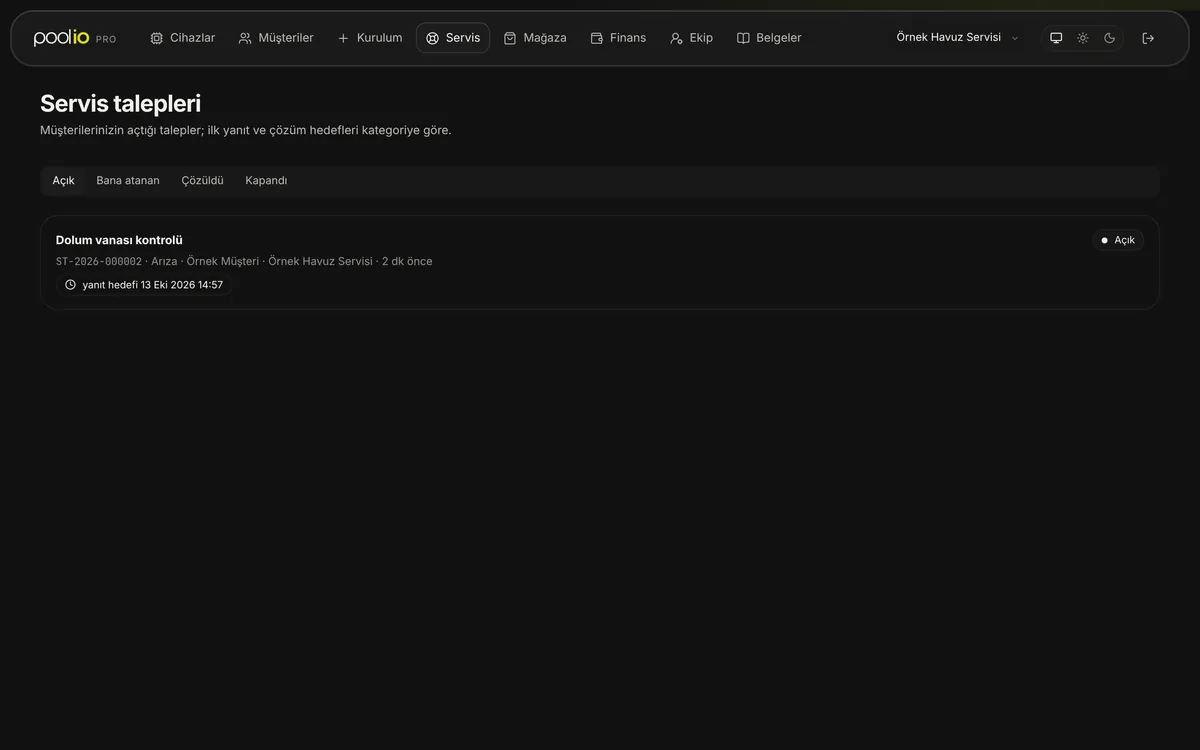1200x750 pixels.
Task: Open Belgeler documents page
Action: tap(769, 38)
